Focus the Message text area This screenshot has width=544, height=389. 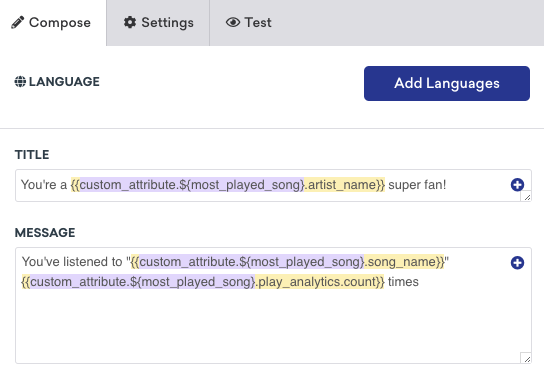point(273,305)
